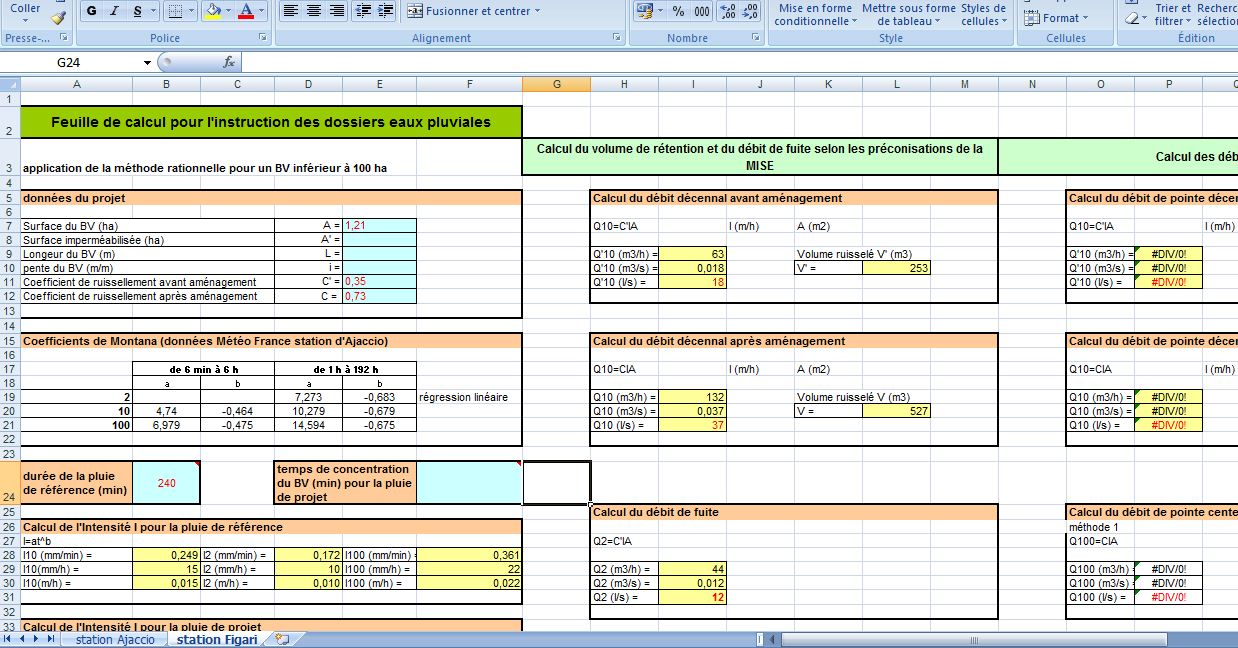Select the increase indent icon
The image size is (1238, 648).
[x=385, y=11]
